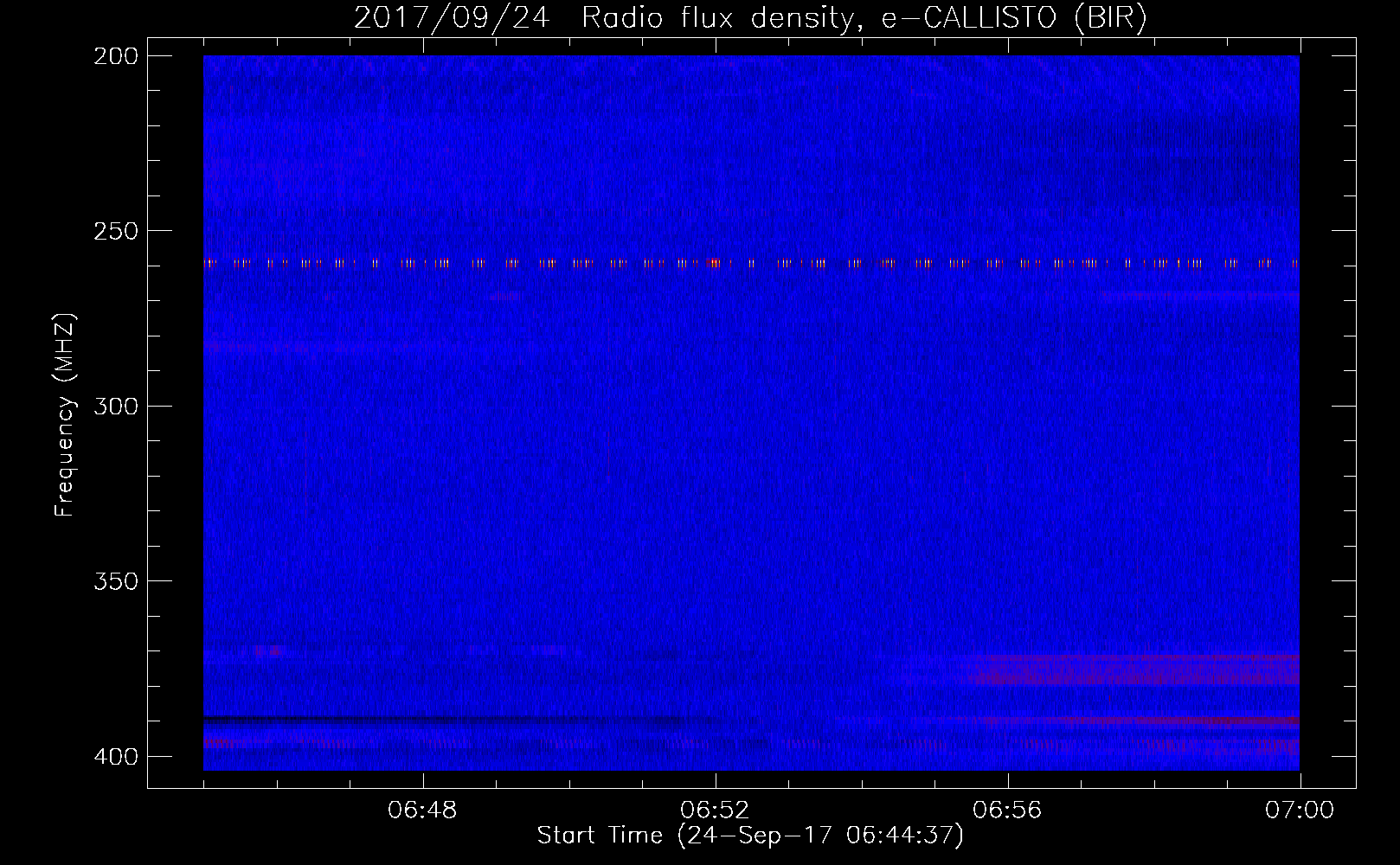Click the 350 frequency tick label
The width and height of the screenshot is (1400, 865).
tap(116, 581)
